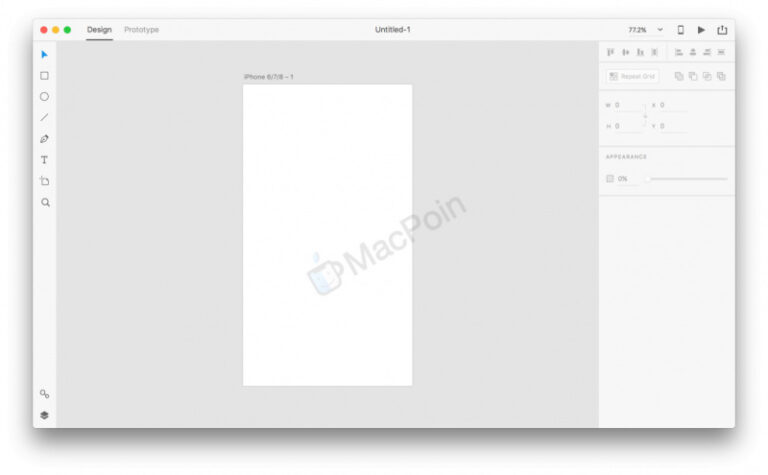Switch to the Design tab
Viewport: 768px width, 475px height.
[x=99, y=30]
